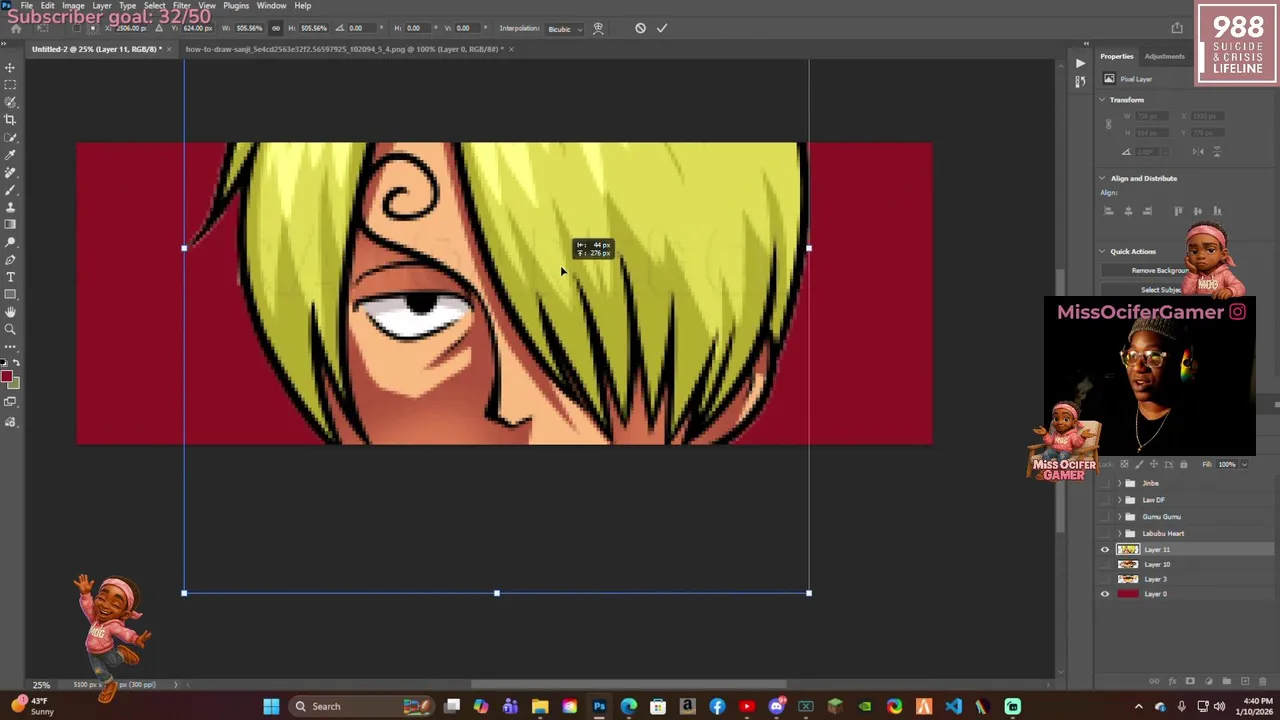The height and width of the screenshot is (720, 1280).
Task: Select the Pen tool
Action: click(10, 260)
